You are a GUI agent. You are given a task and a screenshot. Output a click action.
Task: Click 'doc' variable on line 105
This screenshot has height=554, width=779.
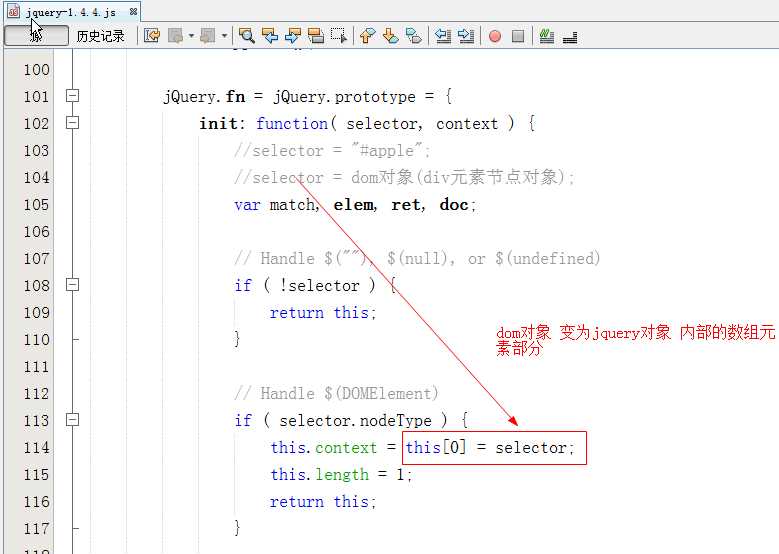(454, 204)
